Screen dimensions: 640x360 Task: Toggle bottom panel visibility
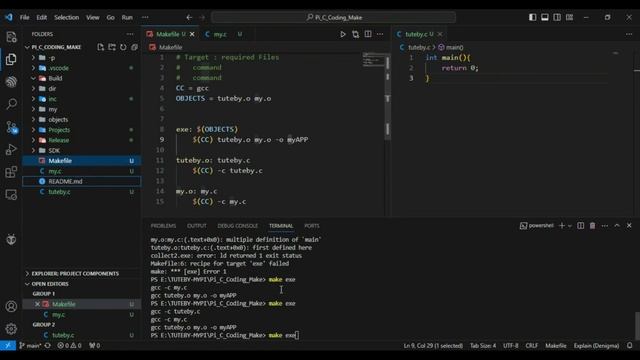pyautogui.click(x=545, y=17)
